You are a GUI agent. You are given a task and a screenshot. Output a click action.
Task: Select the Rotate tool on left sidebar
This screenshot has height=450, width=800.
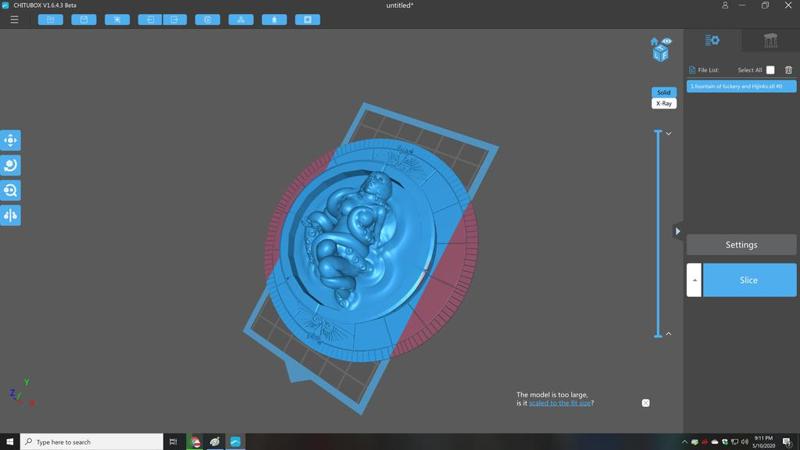click(10, 165)
